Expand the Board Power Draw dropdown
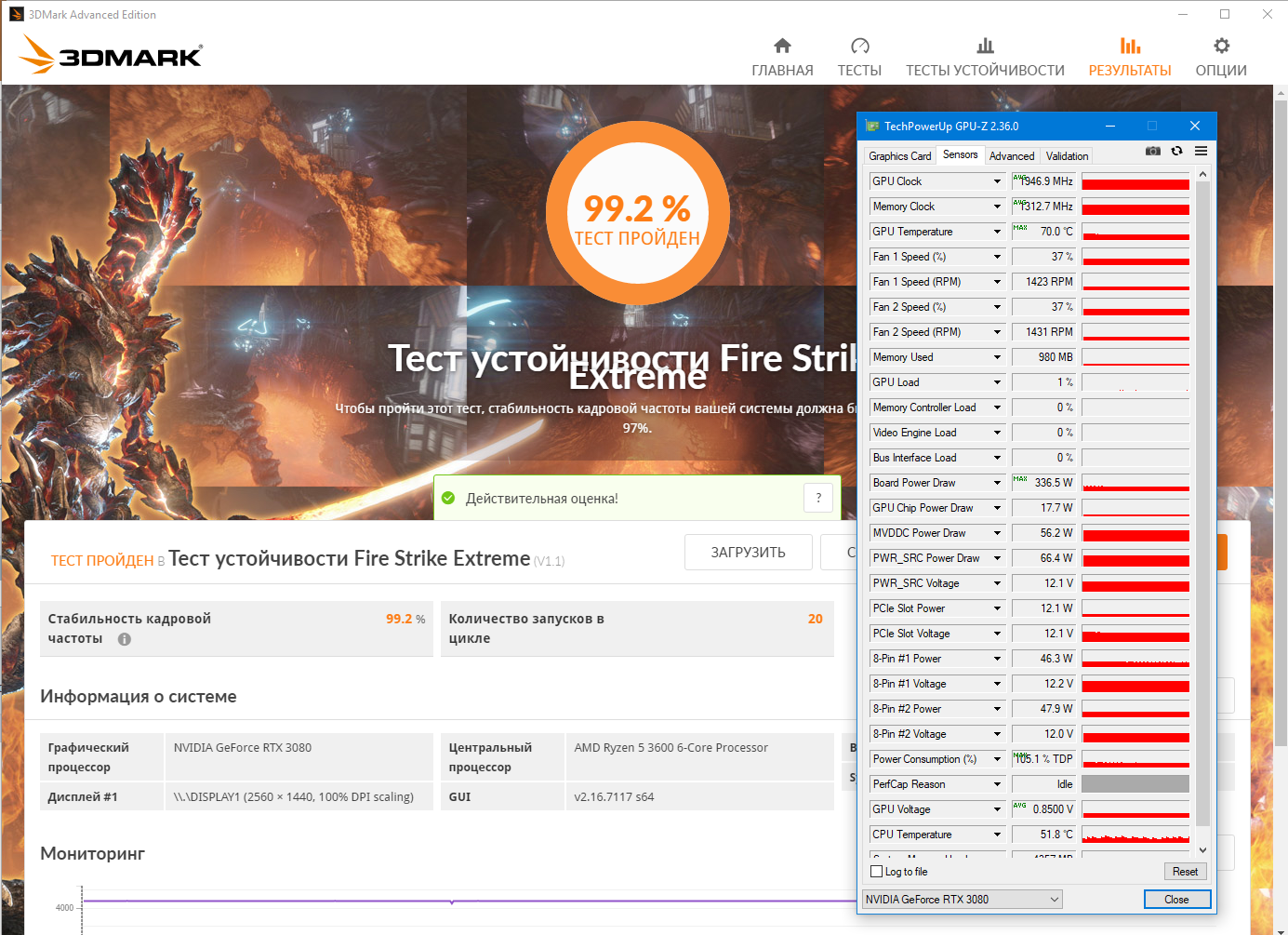 (x=997, y=483)
